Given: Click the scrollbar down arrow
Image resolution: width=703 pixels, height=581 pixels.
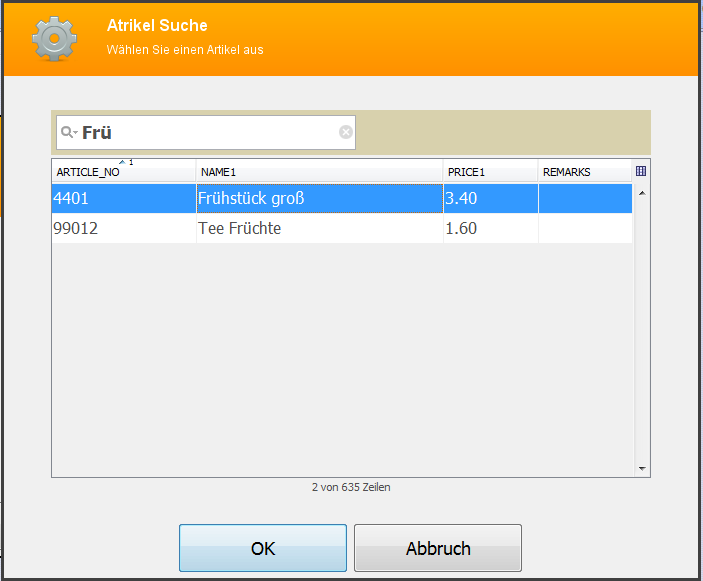Looking at the screenshot, I should [x=642, y=468].
